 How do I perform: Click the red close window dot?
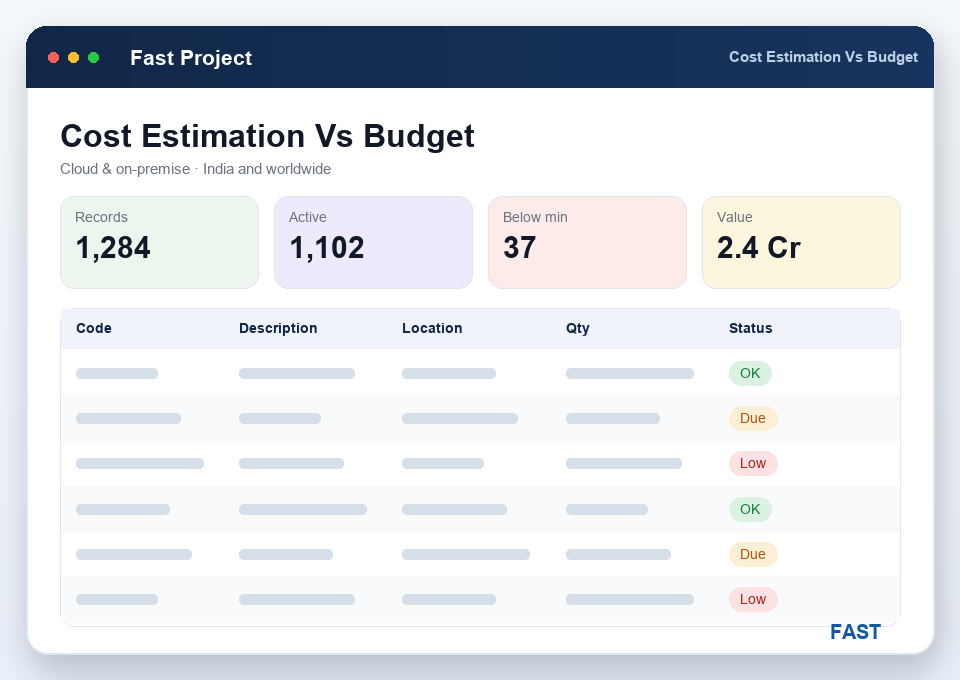point(53,58)
